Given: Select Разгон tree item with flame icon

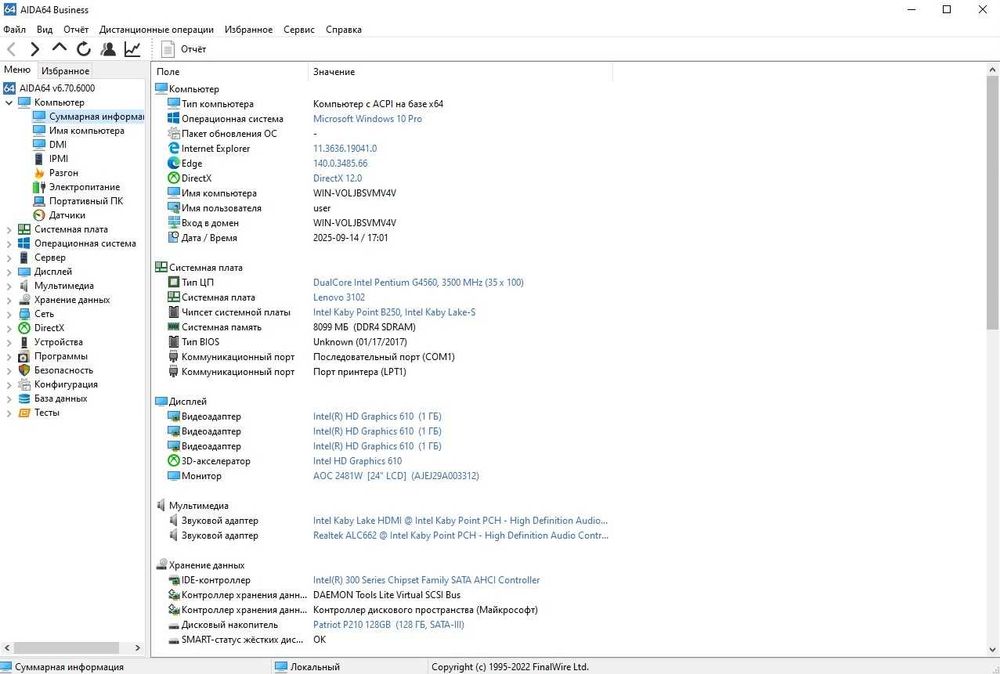Looking at the screenshot, I should click(x=40, y=173).
